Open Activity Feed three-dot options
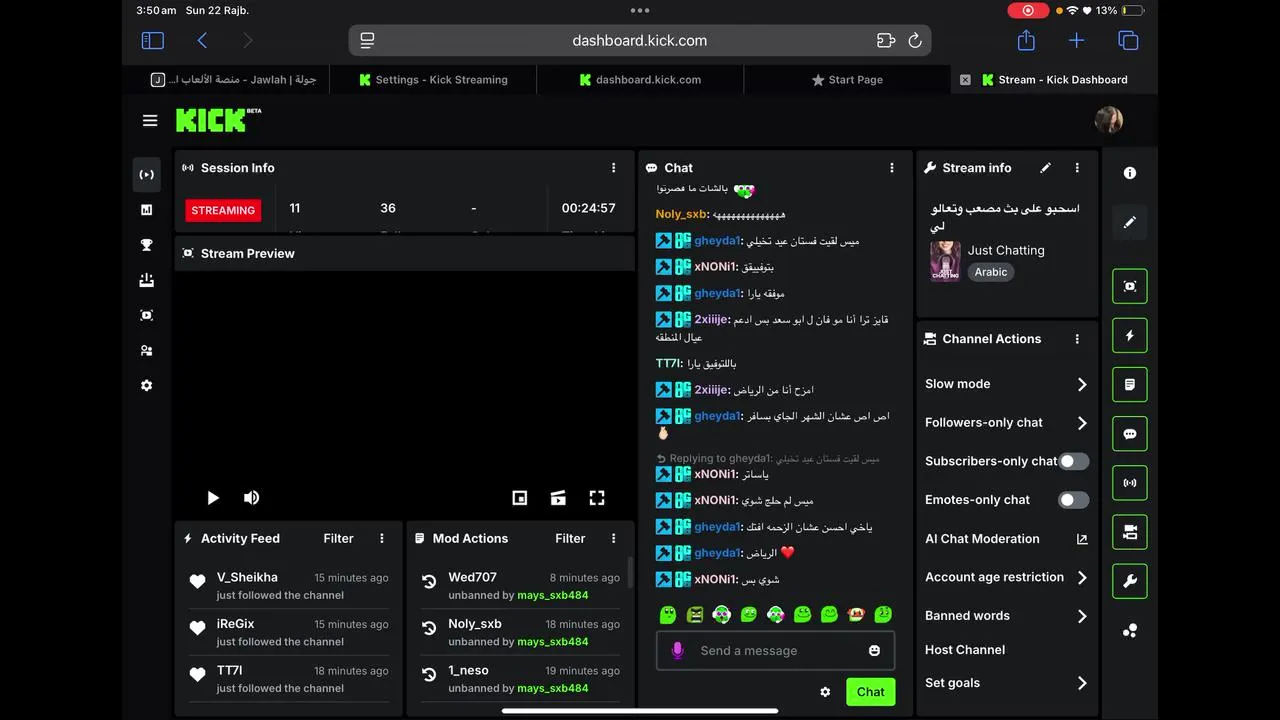The width and height of the screenshot is (1280, 720). [x=382, y=538]
